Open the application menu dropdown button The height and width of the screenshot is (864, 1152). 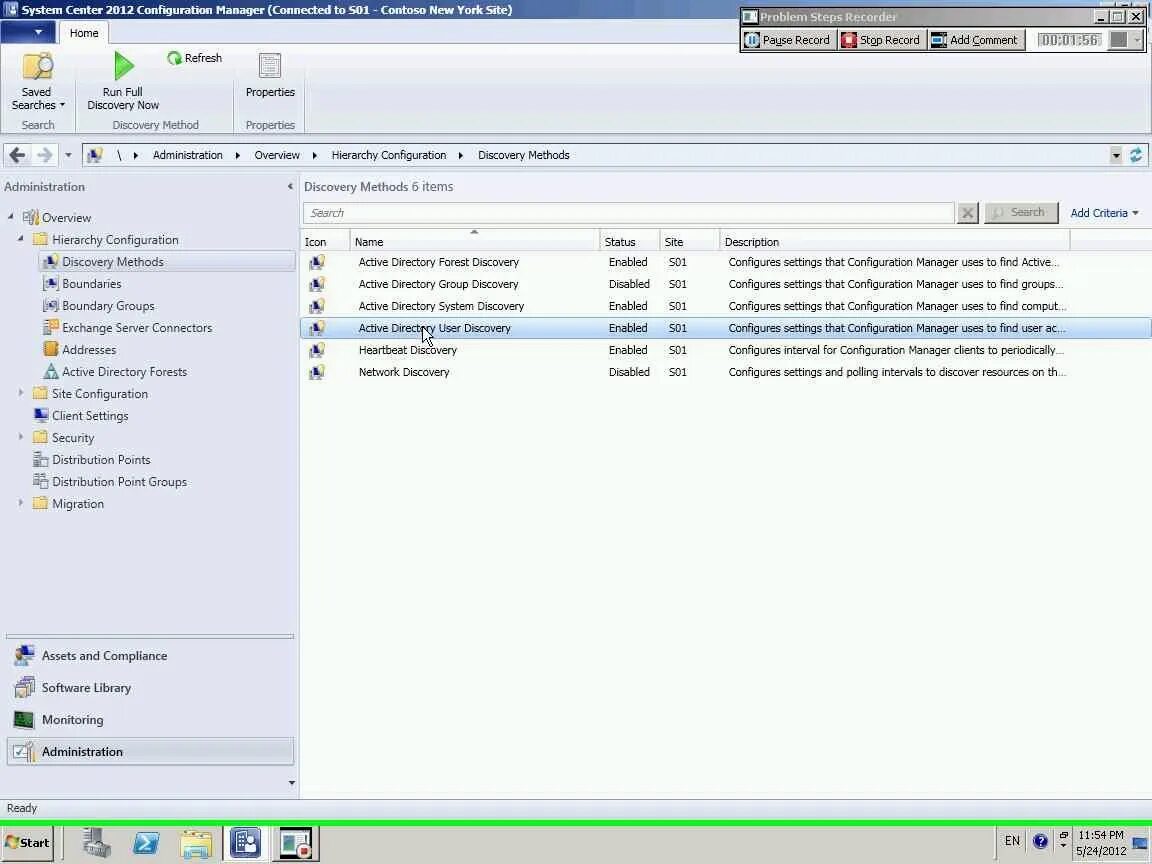click(27, 32)
